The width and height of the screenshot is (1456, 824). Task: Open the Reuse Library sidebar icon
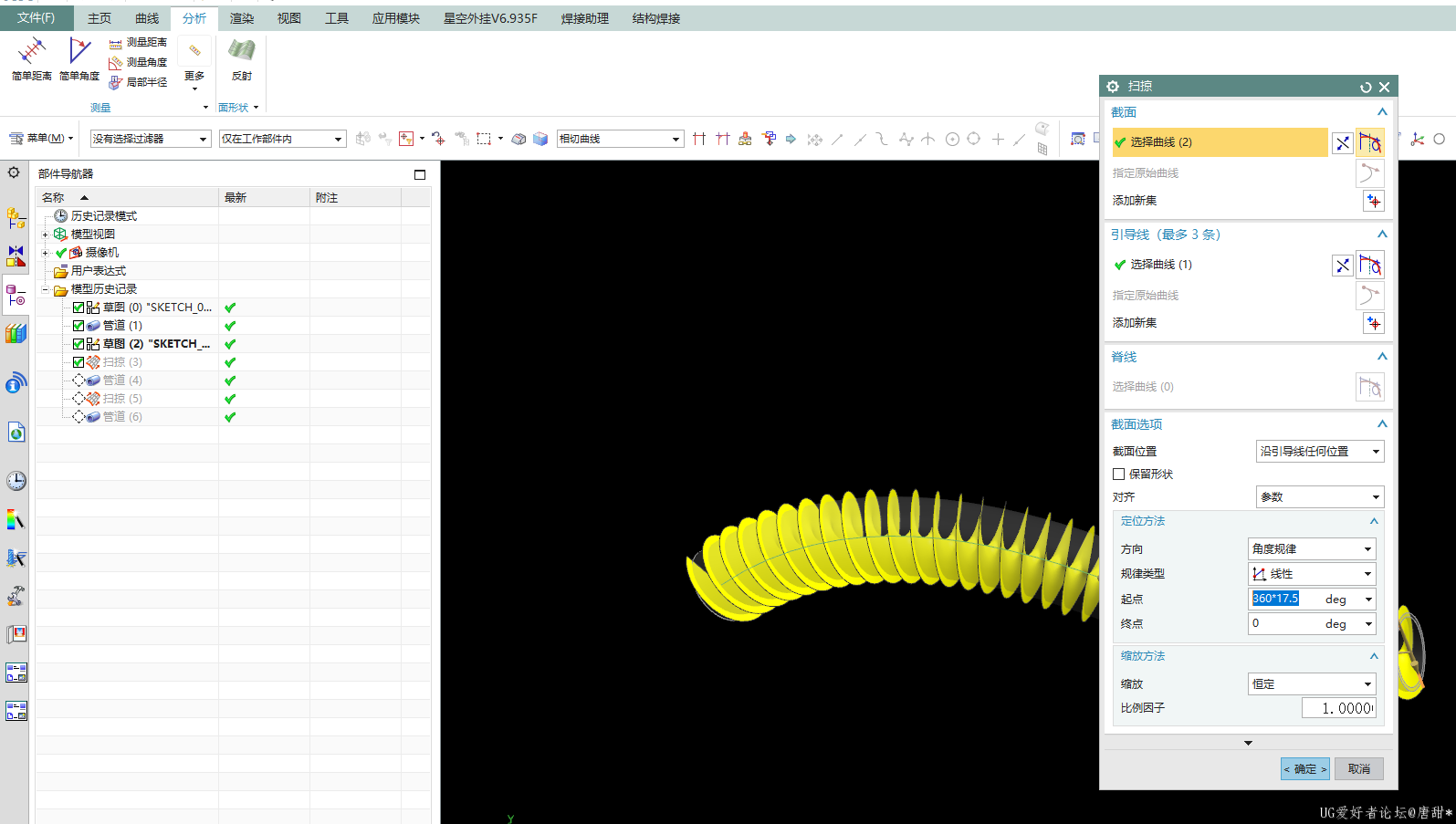(16, 334)
